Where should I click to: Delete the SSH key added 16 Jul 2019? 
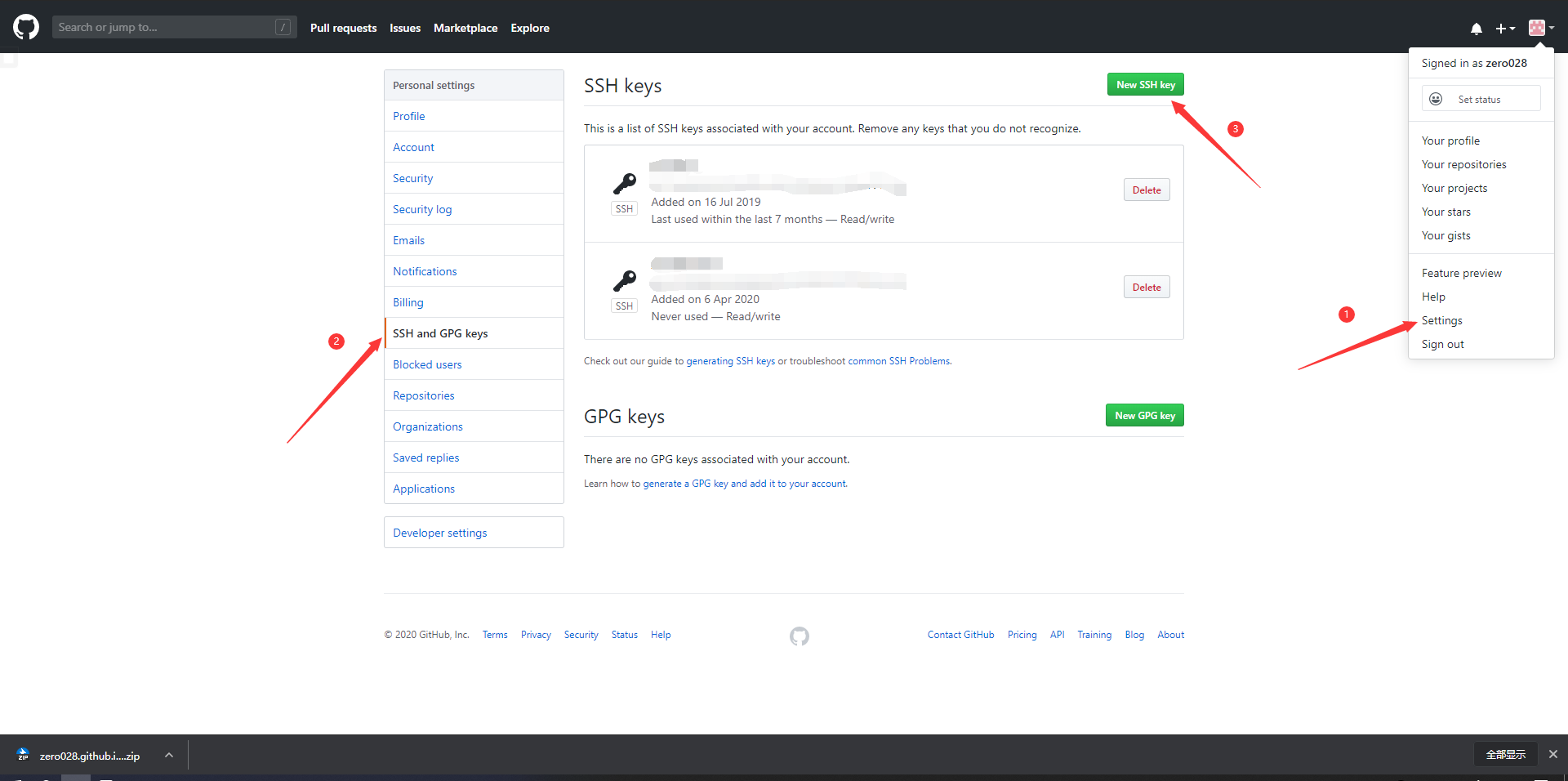(1147, 190)
